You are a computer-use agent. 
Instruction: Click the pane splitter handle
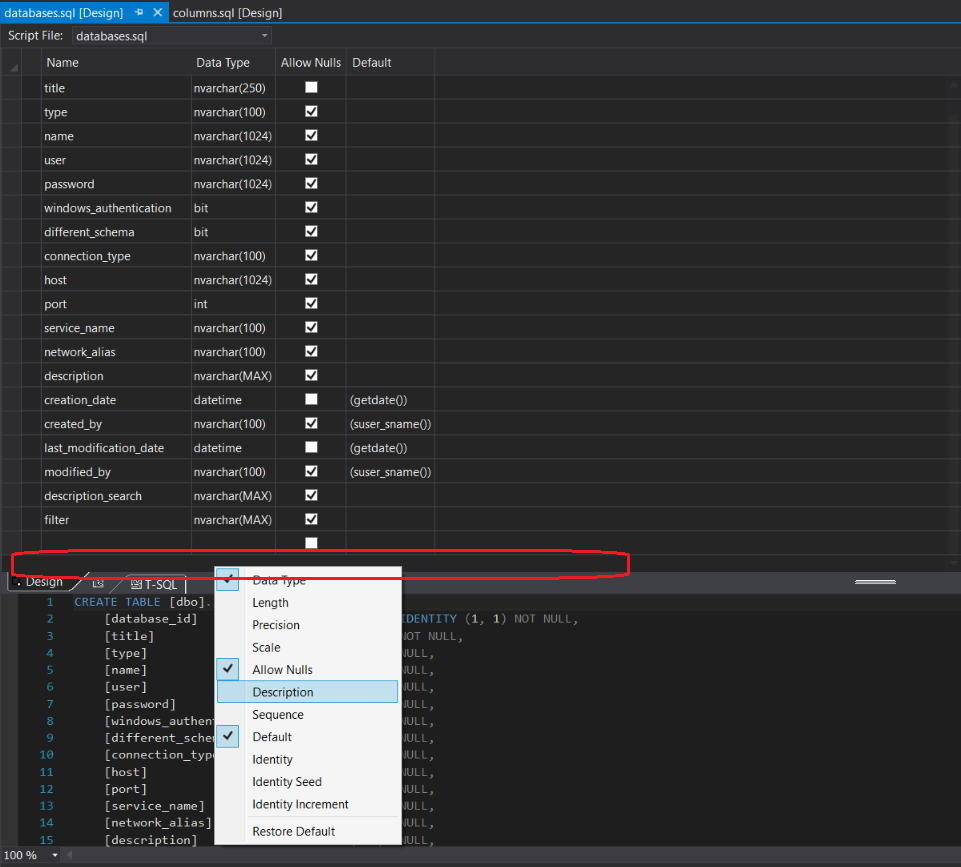click(x=875, y=581)
